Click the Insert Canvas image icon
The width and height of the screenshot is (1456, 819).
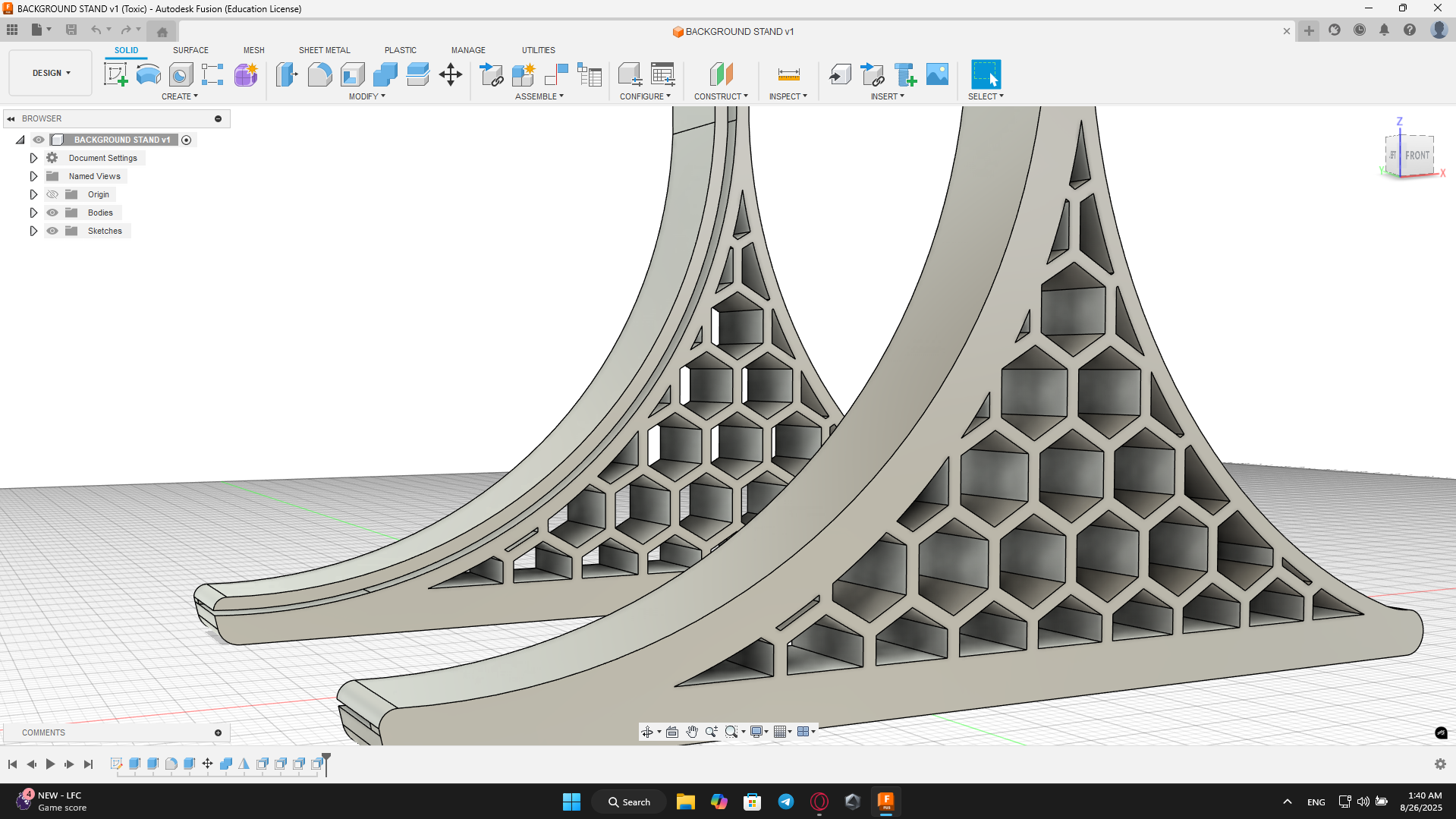938,74
